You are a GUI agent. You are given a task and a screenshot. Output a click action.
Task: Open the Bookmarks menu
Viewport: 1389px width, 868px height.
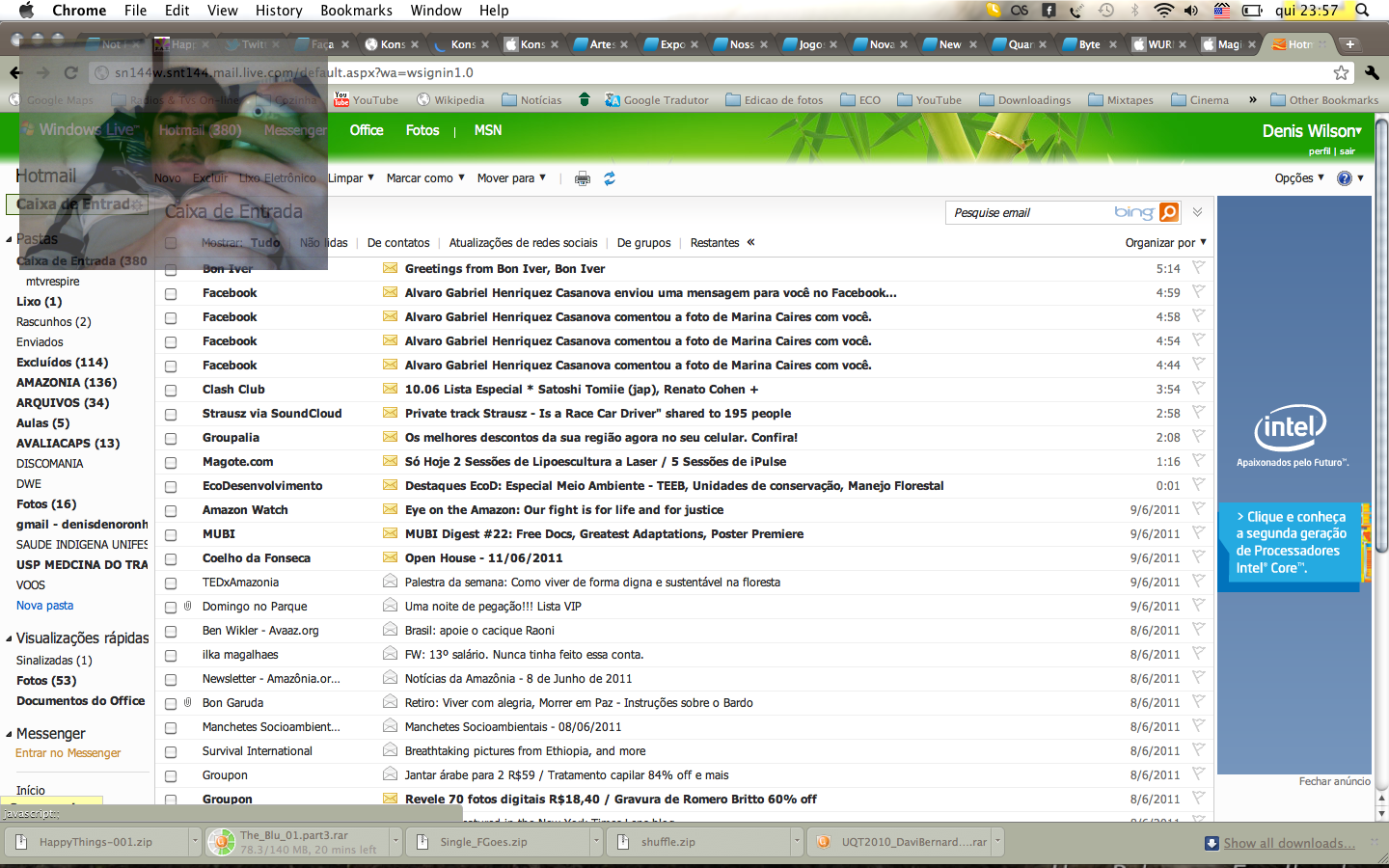click(356, 11)
